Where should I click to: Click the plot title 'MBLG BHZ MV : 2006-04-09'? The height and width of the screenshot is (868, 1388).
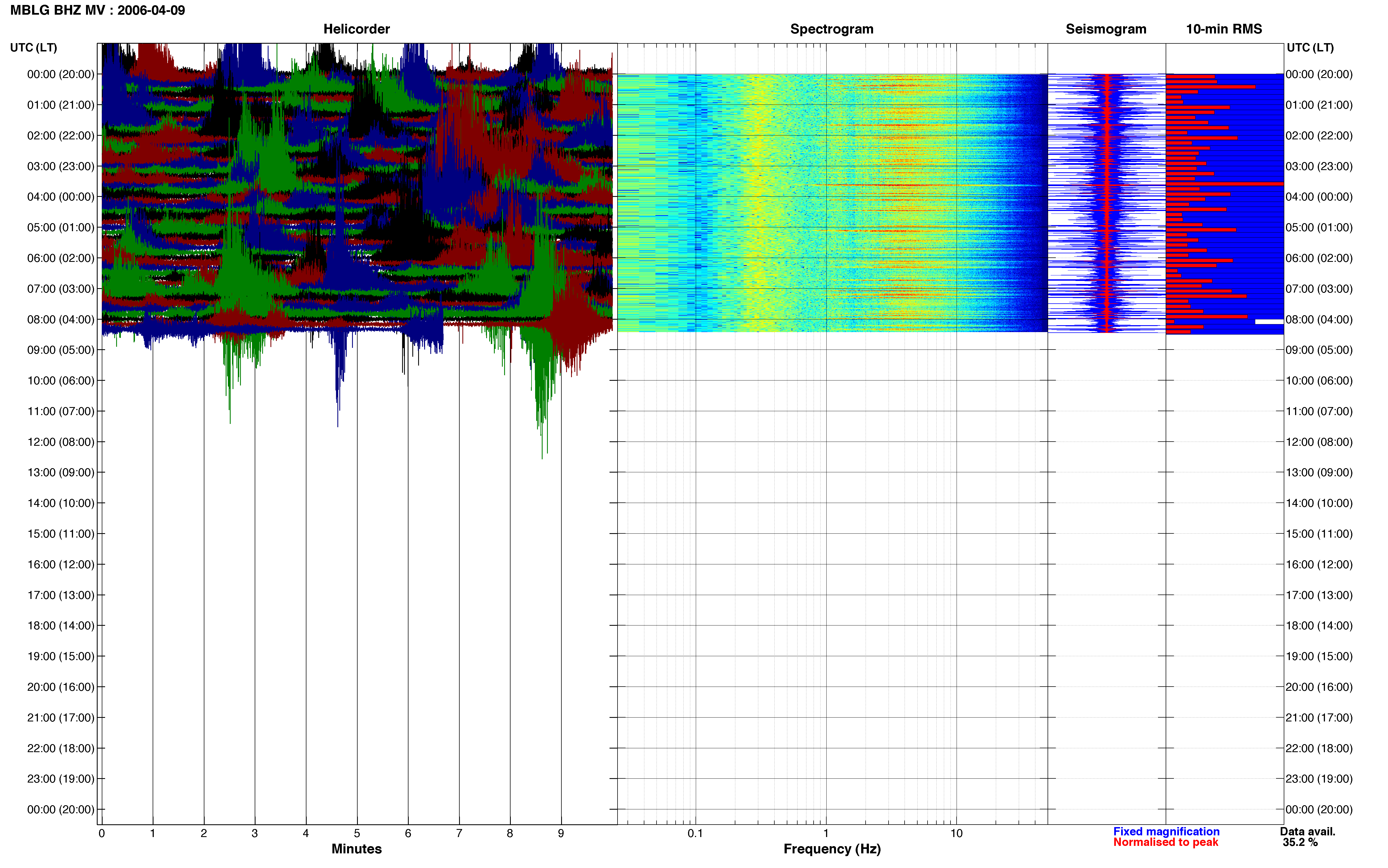(x=98, y=10)
